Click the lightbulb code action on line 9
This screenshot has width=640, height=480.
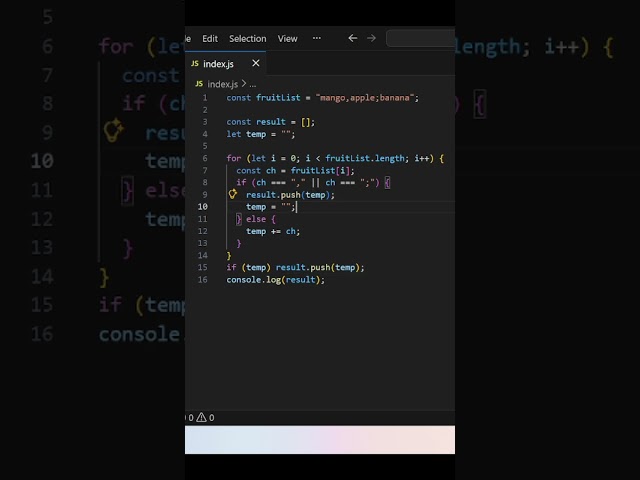pos(233,194)
